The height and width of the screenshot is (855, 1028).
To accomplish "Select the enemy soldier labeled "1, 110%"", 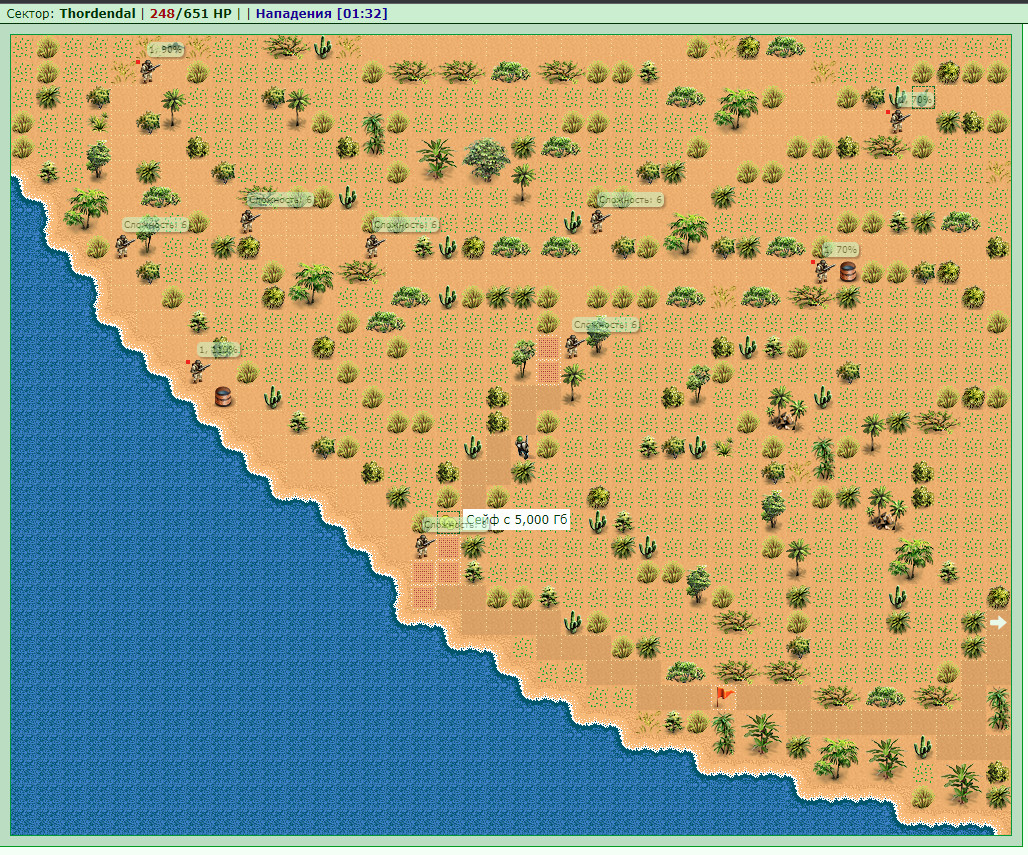I will [197, 370].
